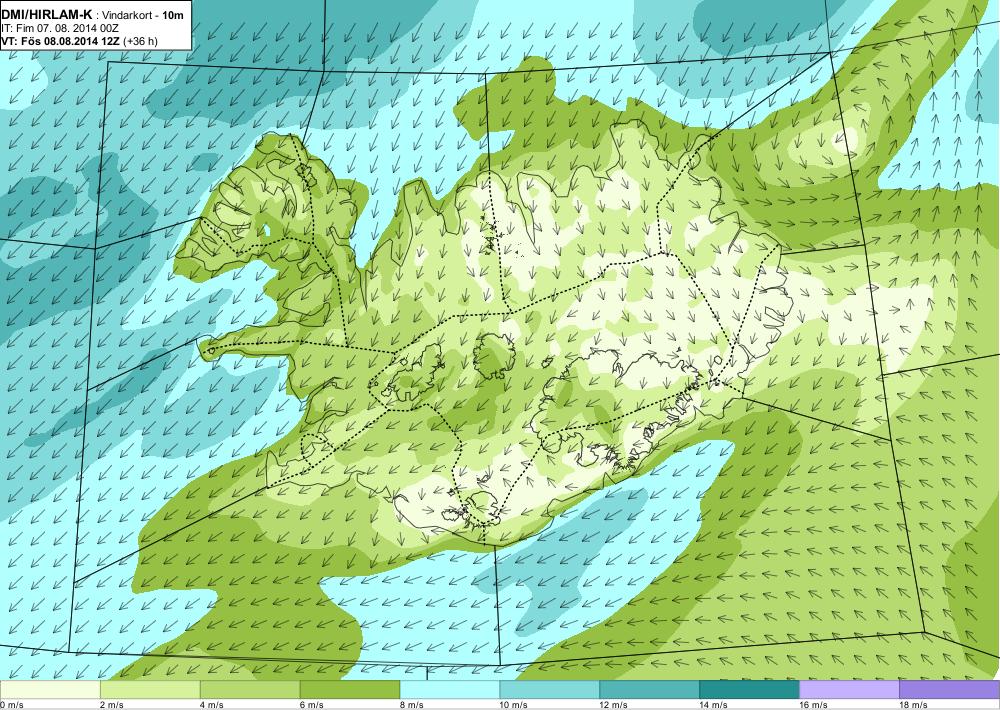Click the '(+36 h)' forecast offset text
The width and height of the screenshot is (1000, 710).
(140, 41)
